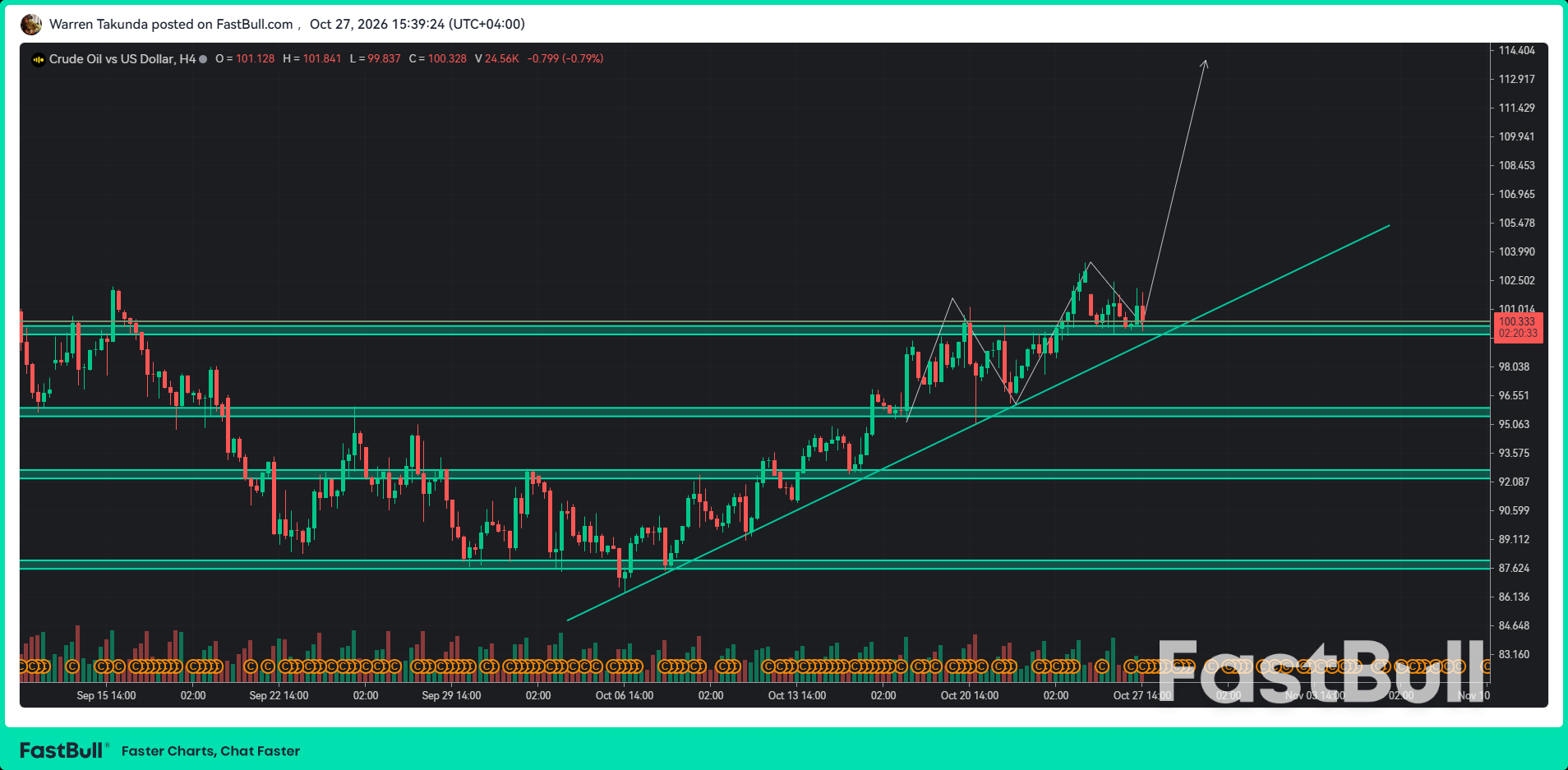Click the Sep 29 14:00 time label
1568x770 pixels.
[451, 696]
